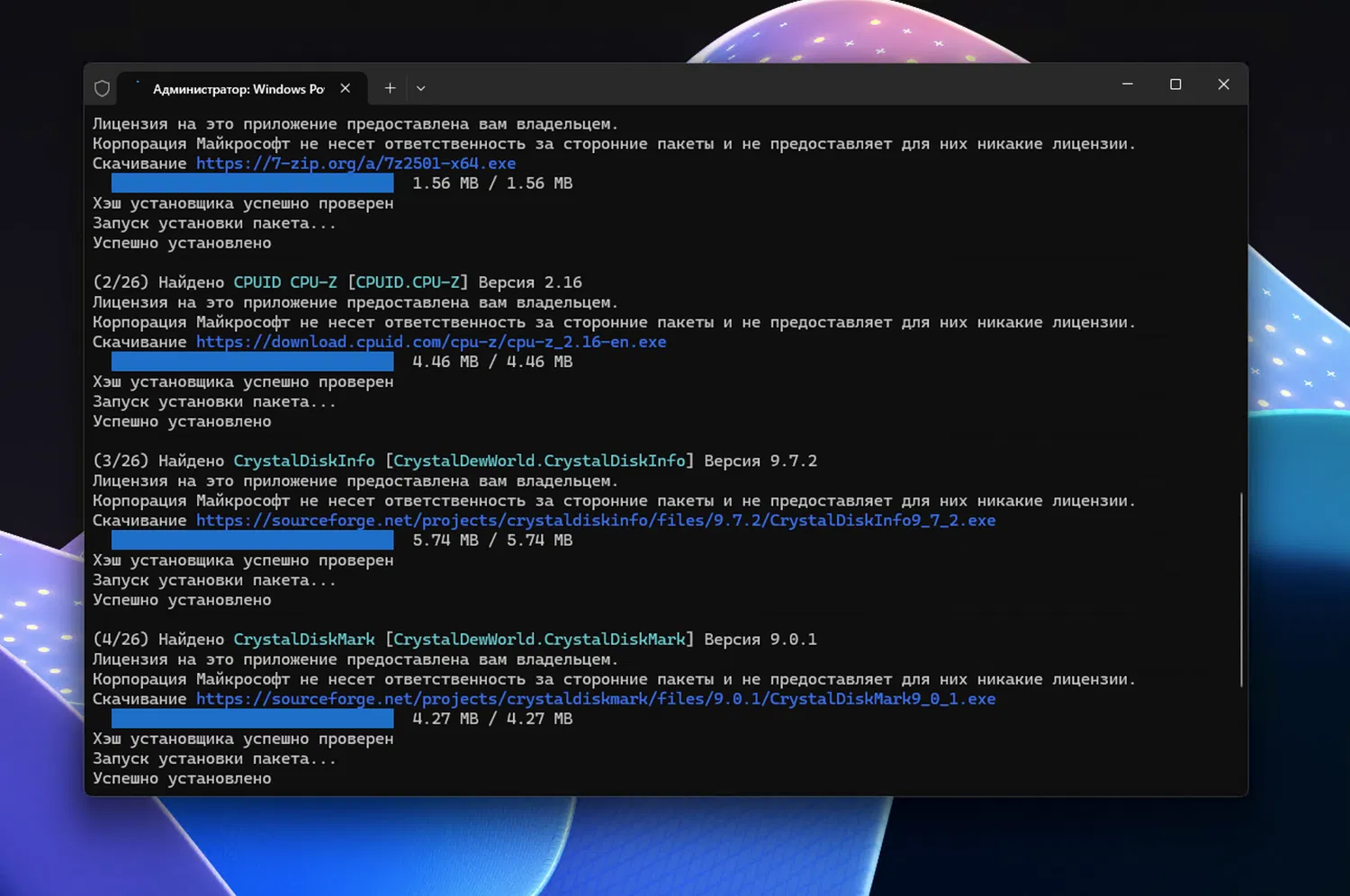
Task: Click the "(2/26)" package counter
Action: tap(121, 282)
